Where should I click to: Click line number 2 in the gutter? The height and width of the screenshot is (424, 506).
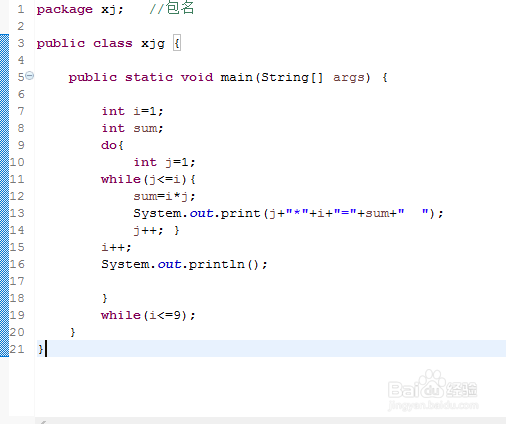point(21,26)
